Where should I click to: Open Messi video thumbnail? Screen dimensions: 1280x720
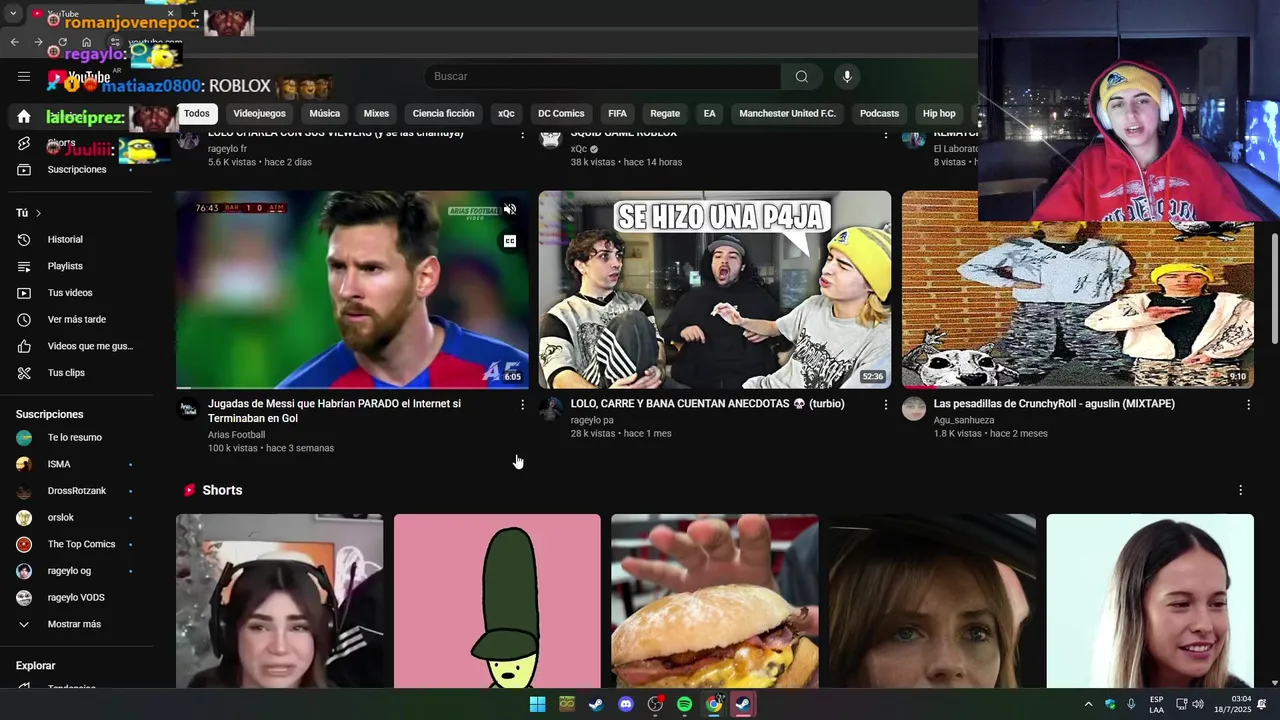(x=352, y=290)
